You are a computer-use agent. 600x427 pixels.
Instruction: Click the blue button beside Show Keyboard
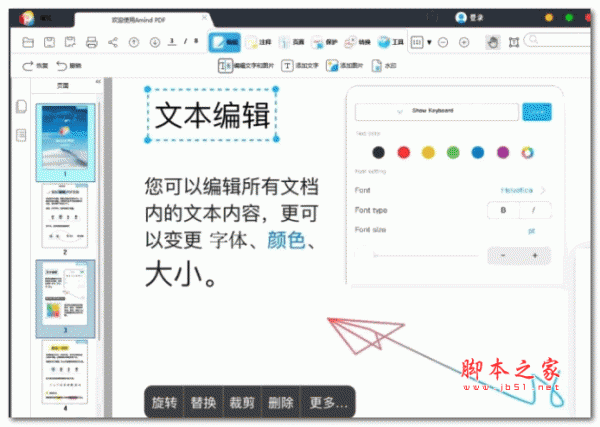537,112
